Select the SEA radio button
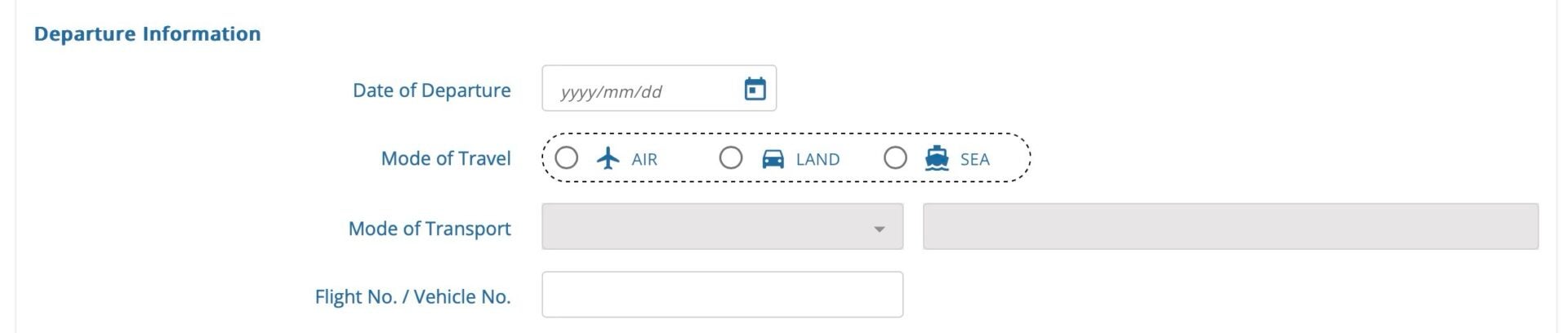Image resolution: width=1568 pixels, height=333 pixels. click(895, 158)
